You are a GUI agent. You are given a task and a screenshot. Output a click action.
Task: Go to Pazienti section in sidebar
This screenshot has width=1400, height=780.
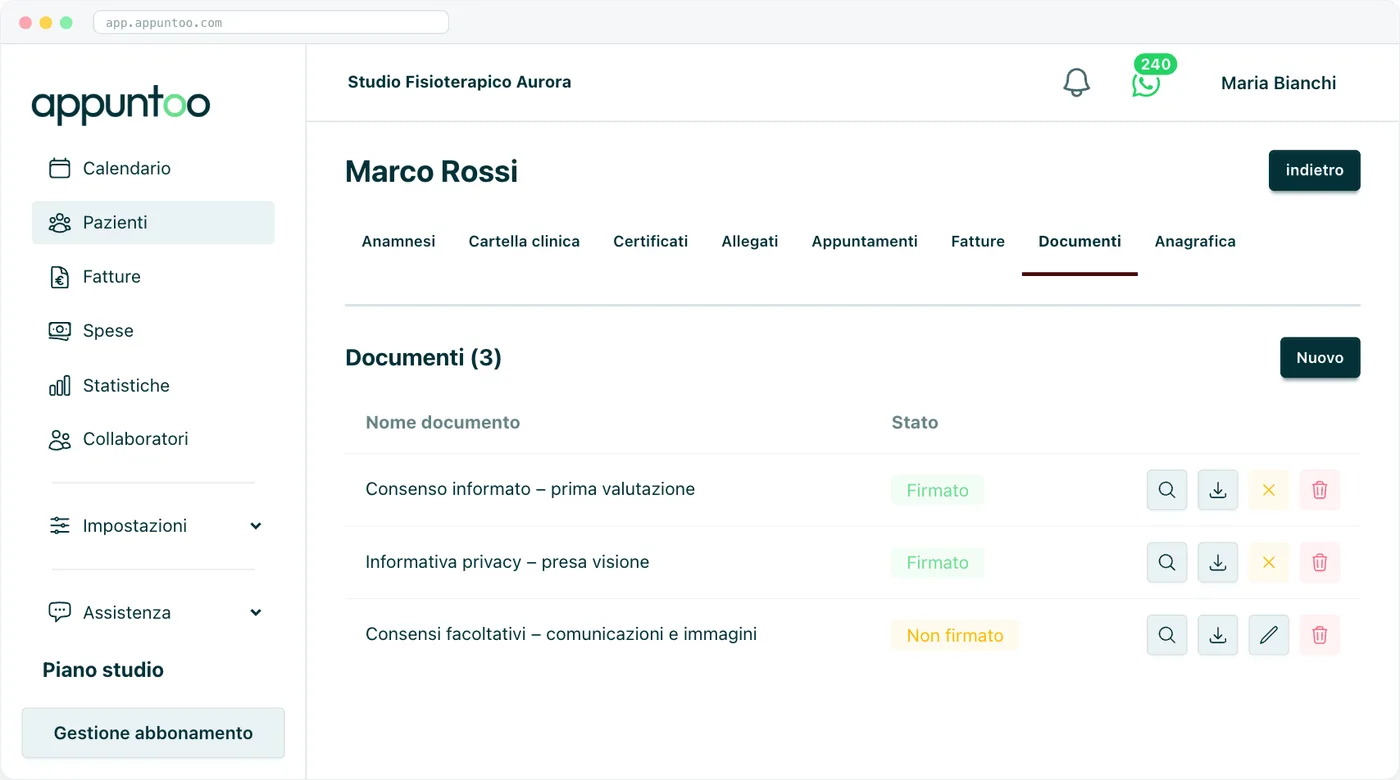(153, 222)
